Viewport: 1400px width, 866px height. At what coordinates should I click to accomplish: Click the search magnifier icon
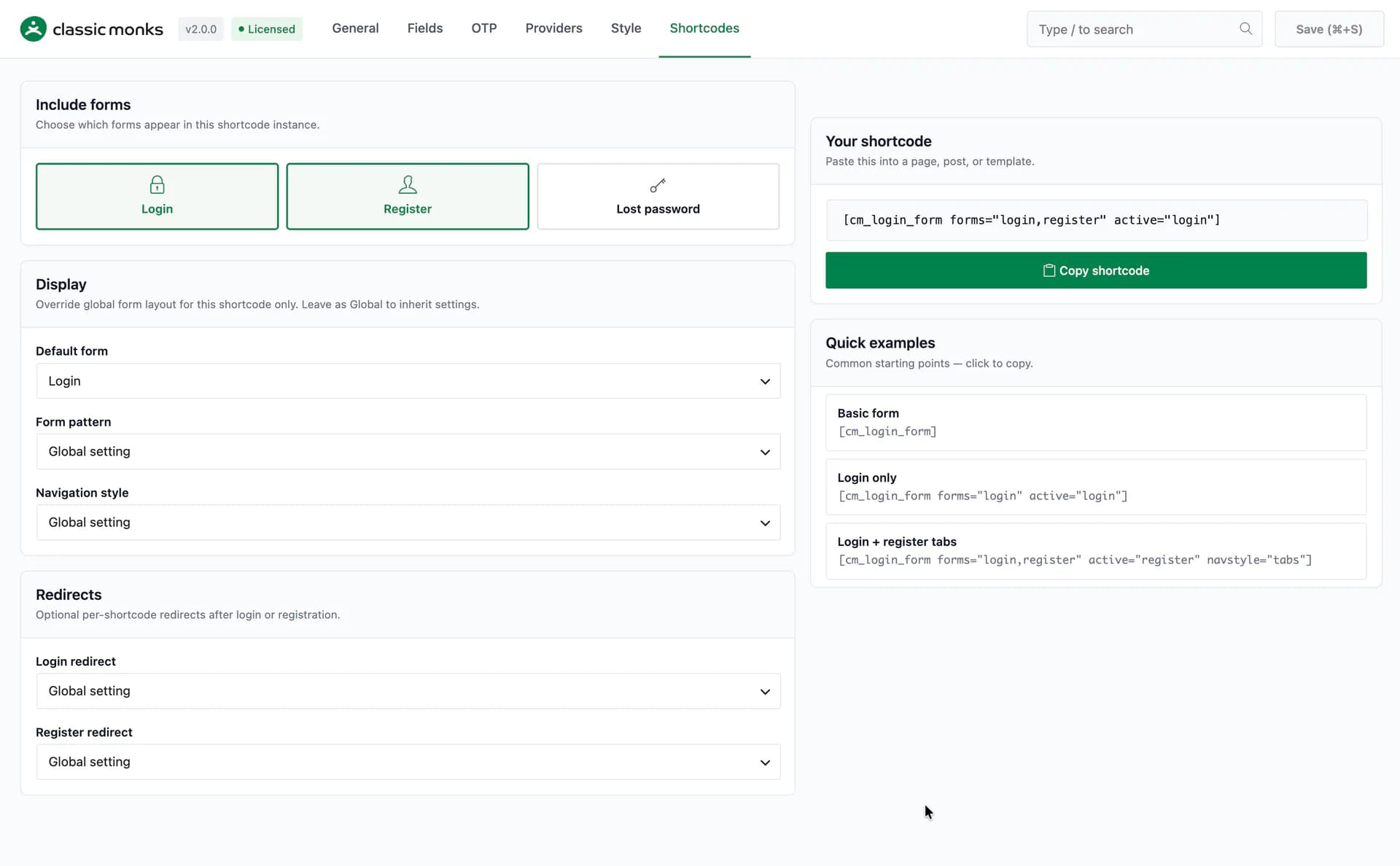tap(1245, 28)
